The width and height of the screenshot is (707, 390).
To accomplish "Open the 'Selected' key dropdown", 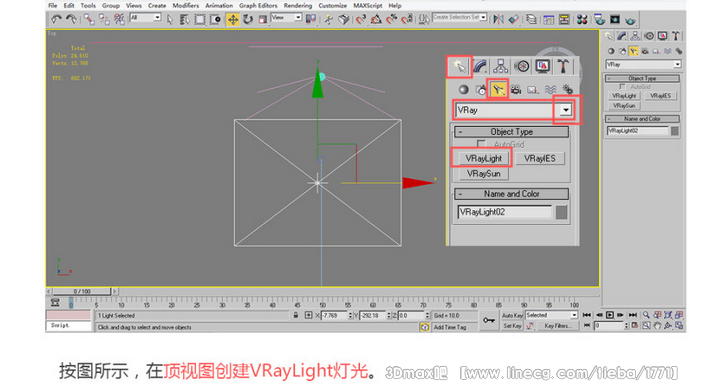I will [x=551, y=315].
